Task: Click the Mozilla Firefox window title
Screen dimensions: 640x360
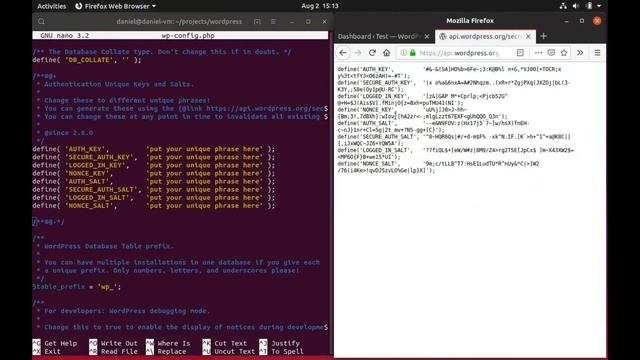Action: [470, 21]
